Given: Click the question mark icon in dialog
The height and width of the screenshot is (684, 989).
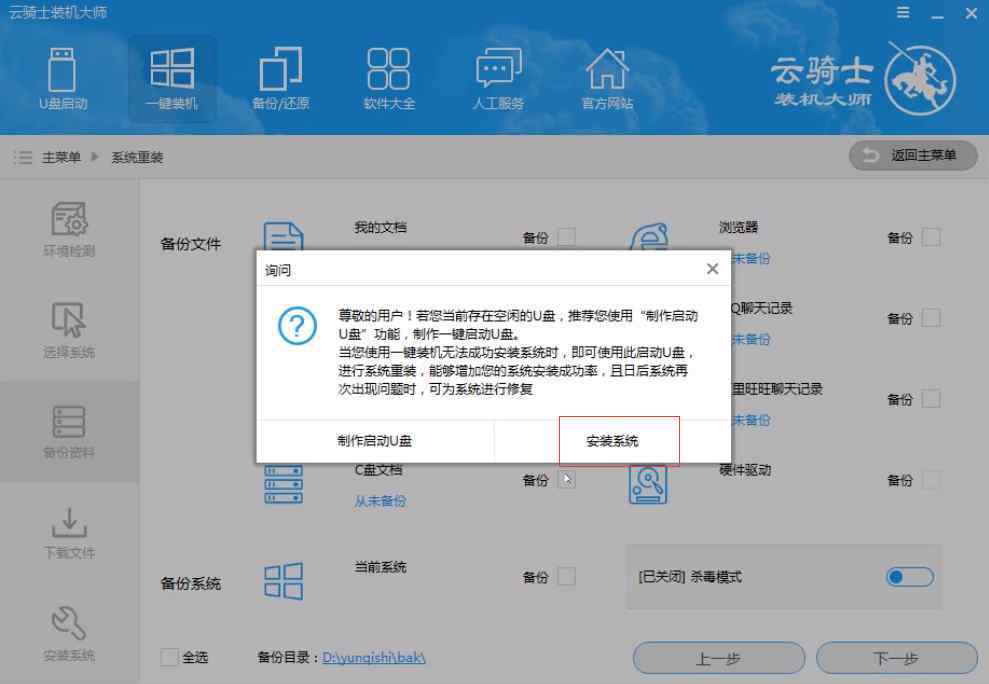Looking at the screenshot, I should 297,326.
